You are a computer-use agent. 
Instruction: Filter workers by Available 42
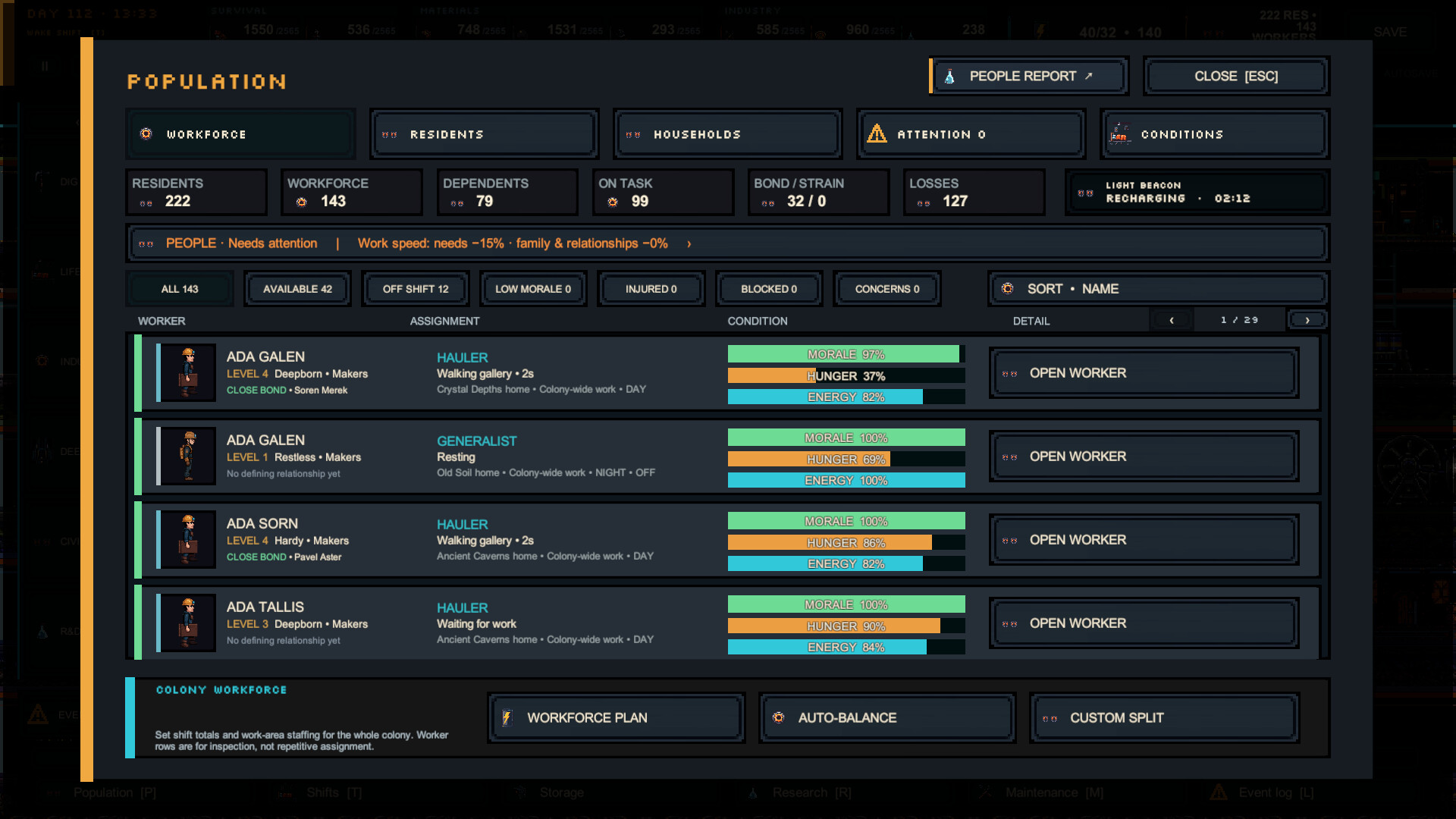tap(297, 289)
